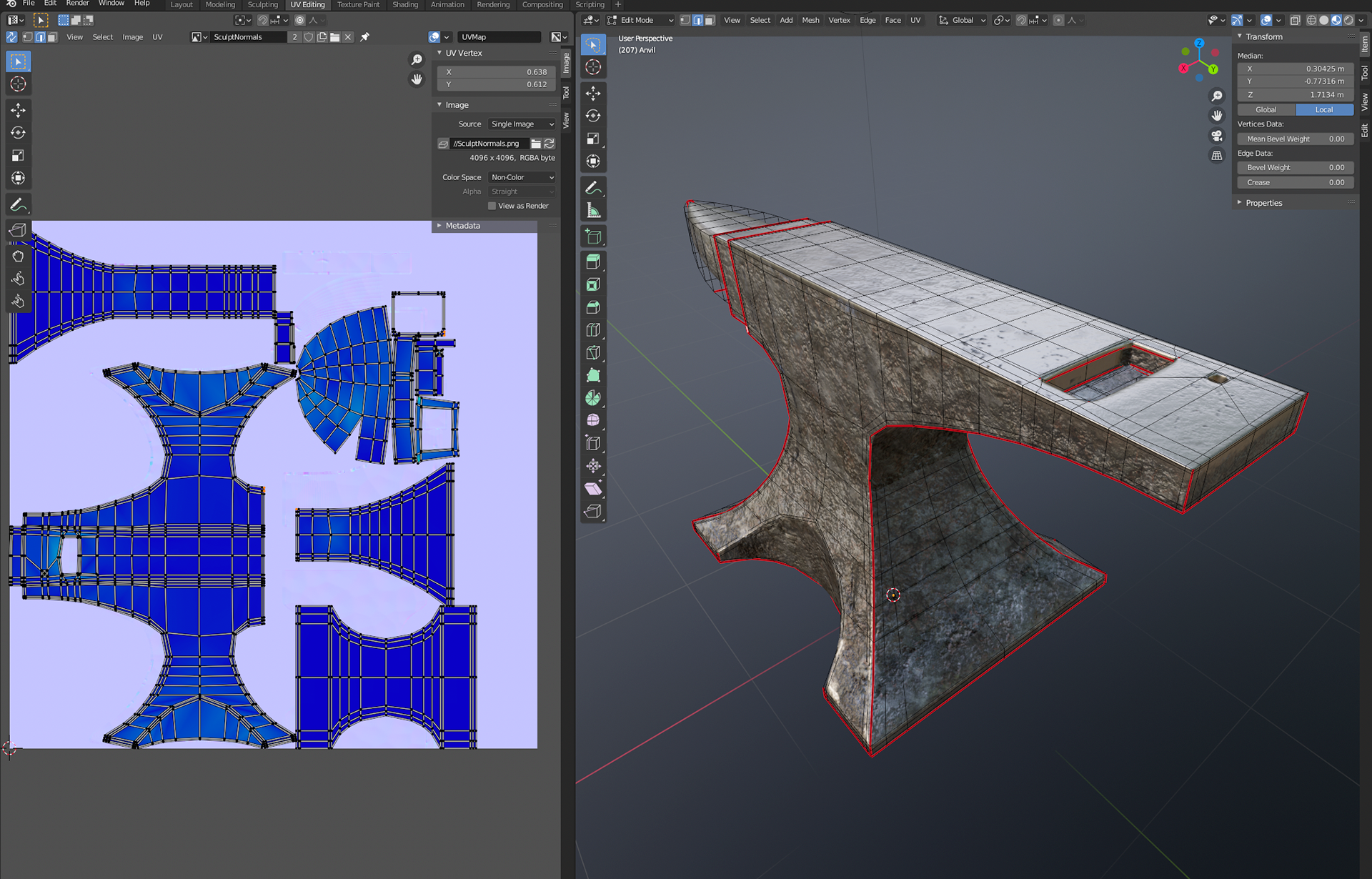Select the Shear tool
The width and height of the screenshot is (1372, 879).
click(x=593, y=489)
